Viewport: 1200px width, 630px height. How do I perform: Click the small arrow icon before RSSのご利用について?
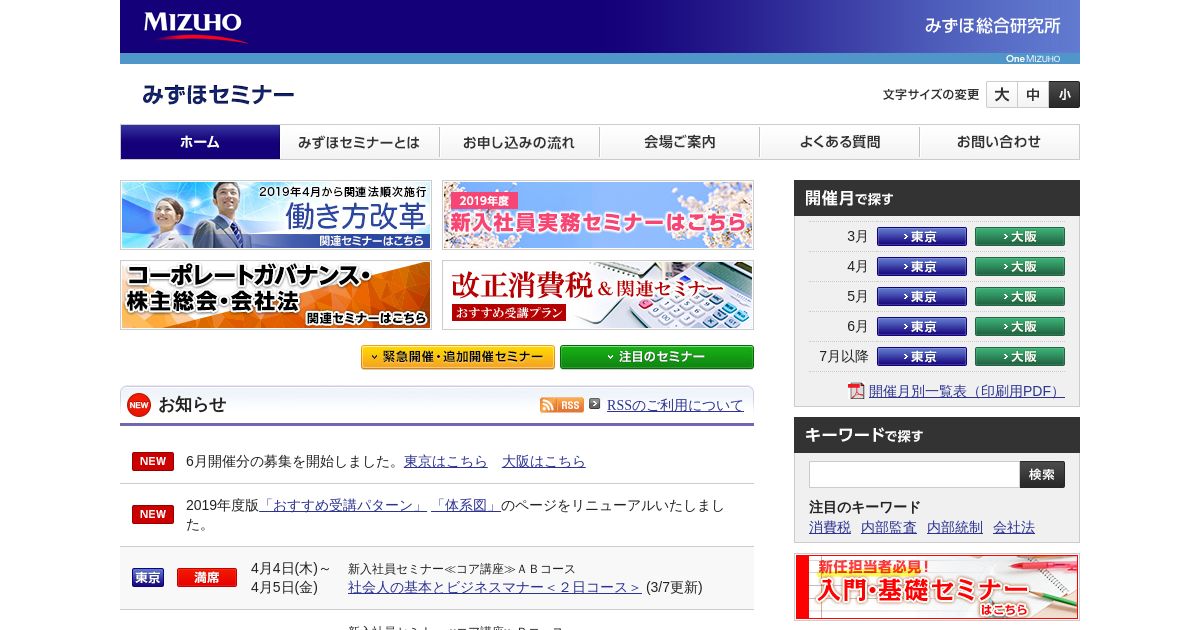[x=594, y=404]
